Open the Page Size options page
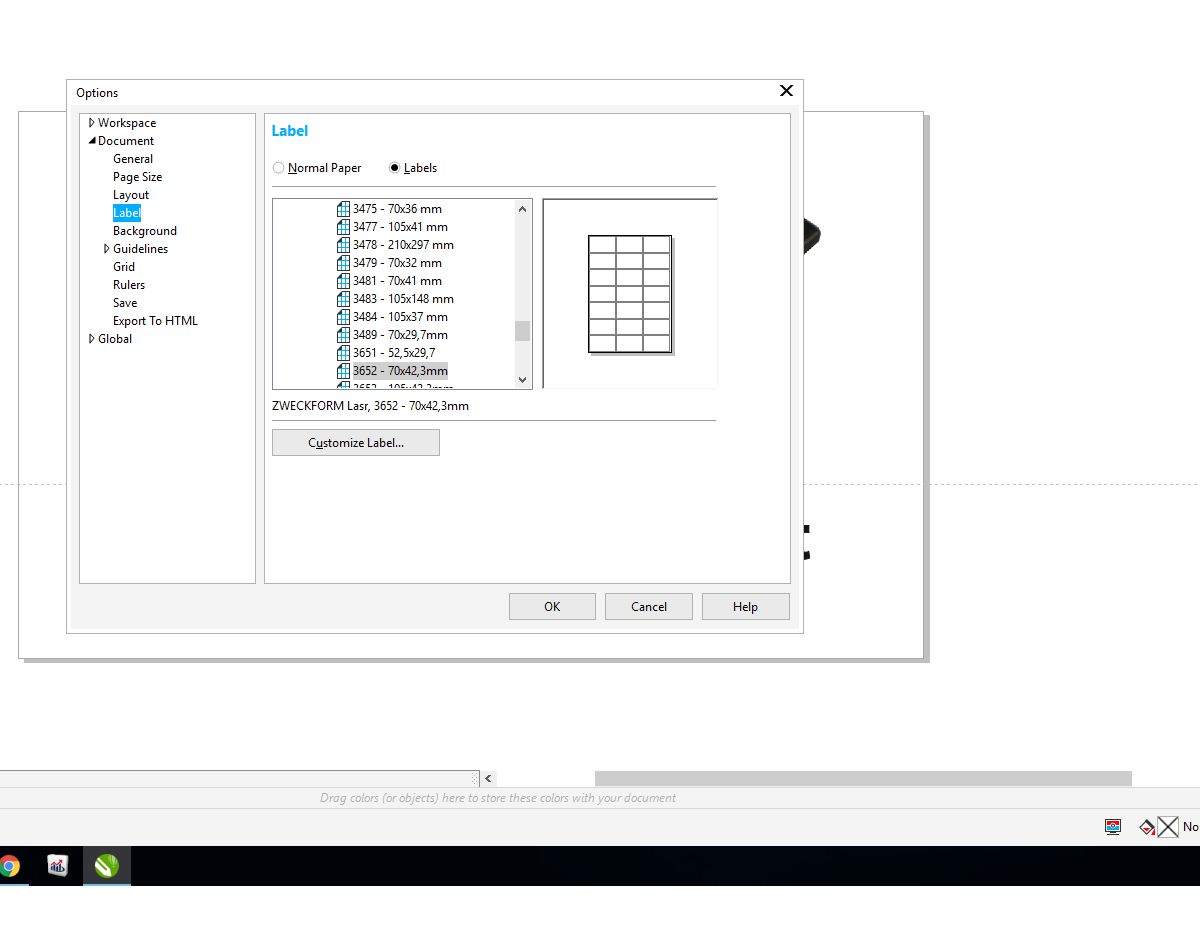Screen dimensions: 1200x947 click(x=137, y=177)
